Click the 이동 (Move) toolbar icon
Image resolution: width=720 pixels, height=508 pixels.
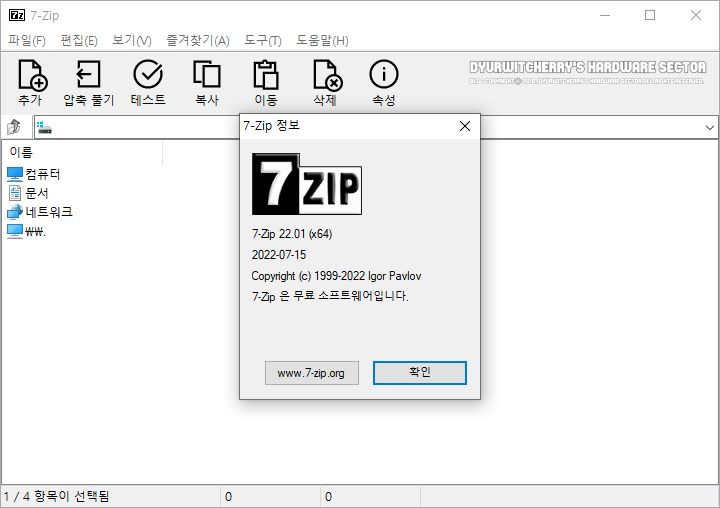click(x=266, y=74)
